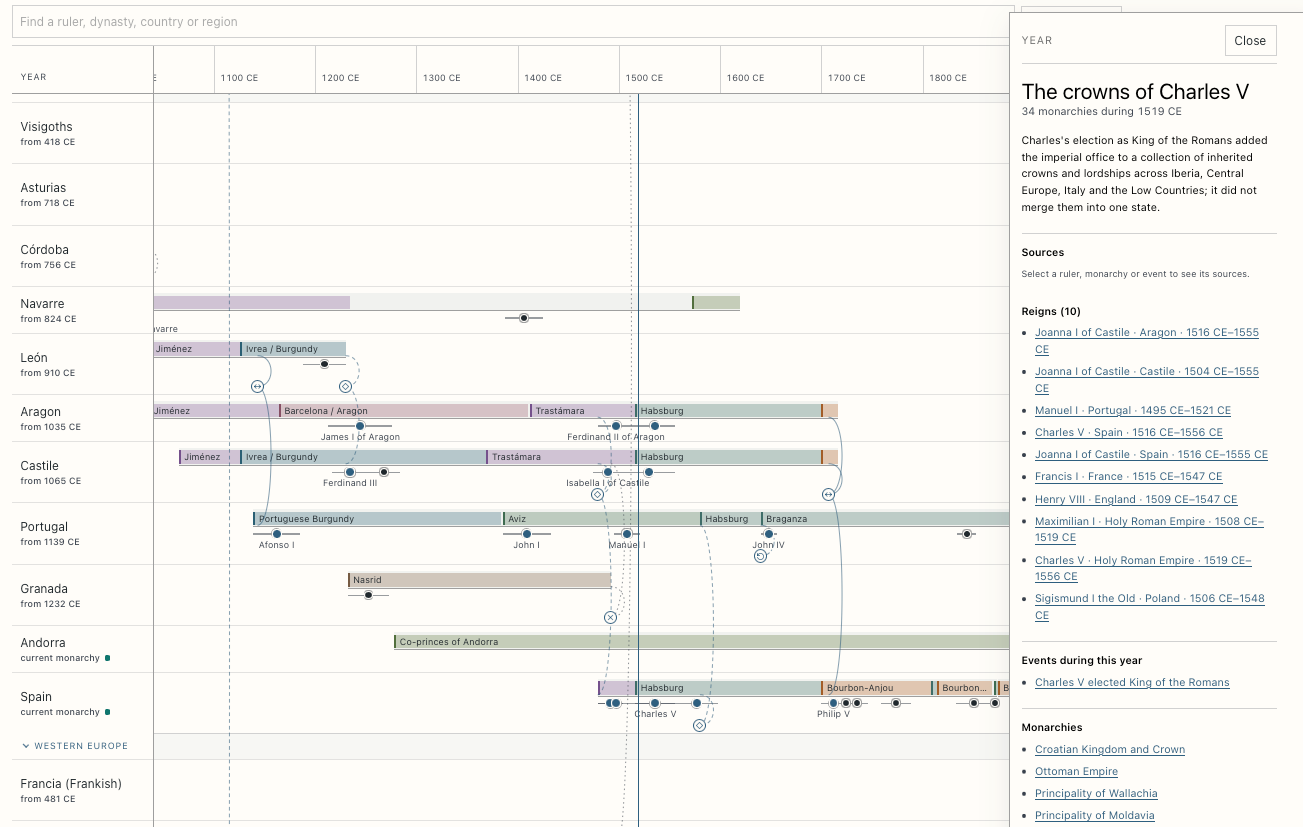Viewport: 1303px width, 827px height.
Task: Open the diamond event icon below Isabella I of Castile
Action: (598, 494)
